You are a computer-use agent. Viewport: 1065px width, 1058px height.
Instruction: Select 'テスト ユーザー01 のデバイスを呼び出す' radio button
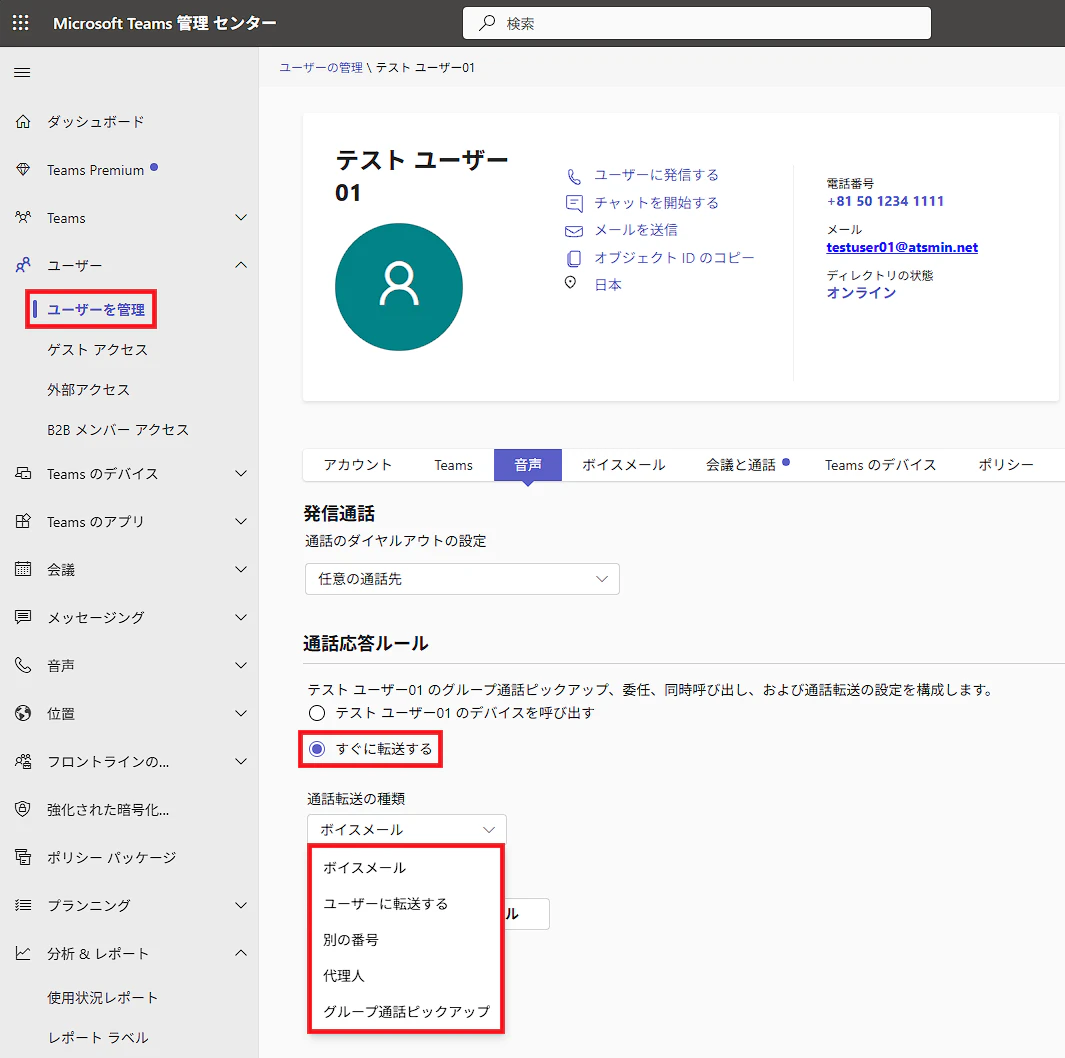(x=317, y=713)
